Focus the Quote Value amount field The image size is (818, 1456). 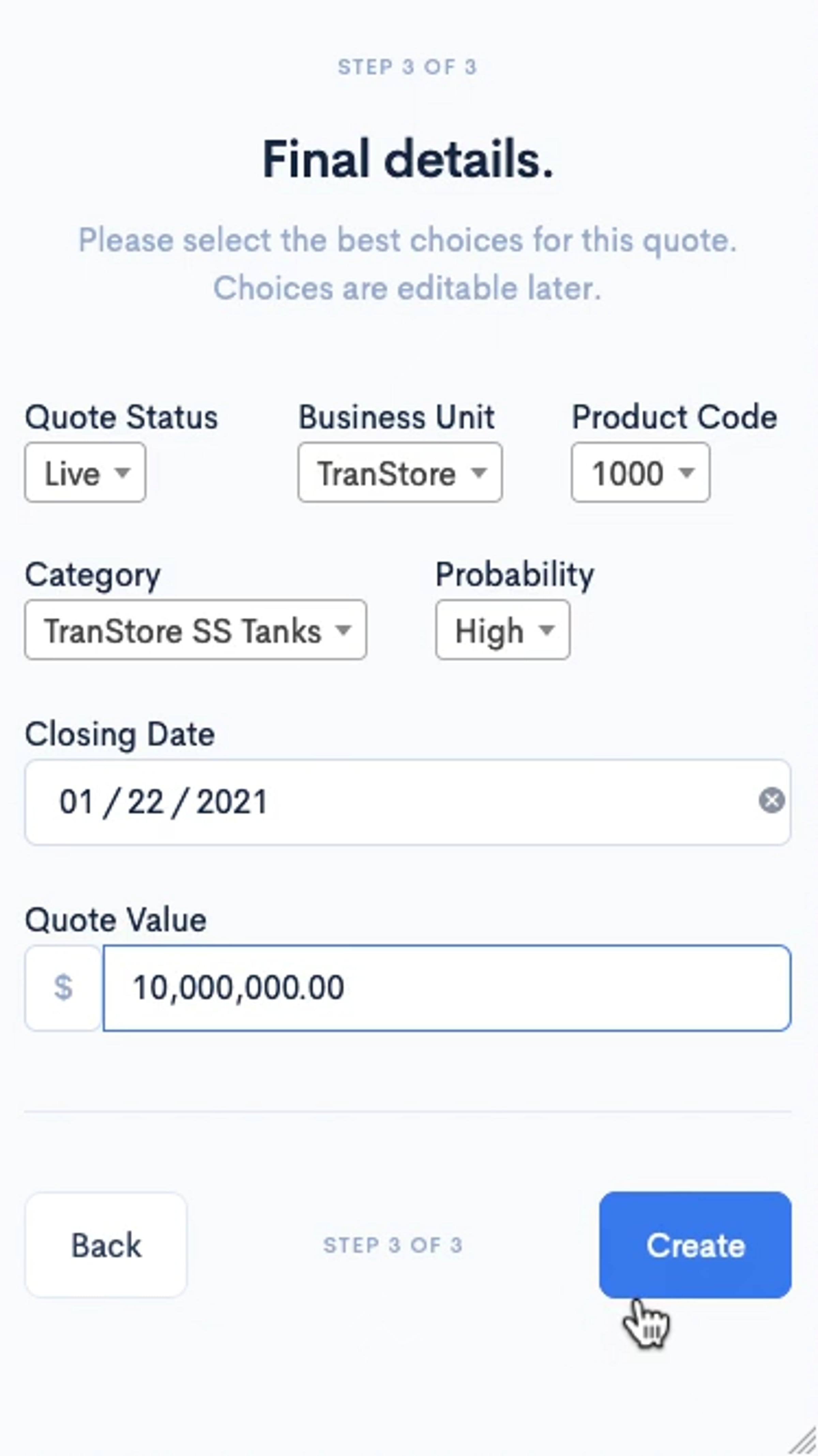[x=446, y=988]
